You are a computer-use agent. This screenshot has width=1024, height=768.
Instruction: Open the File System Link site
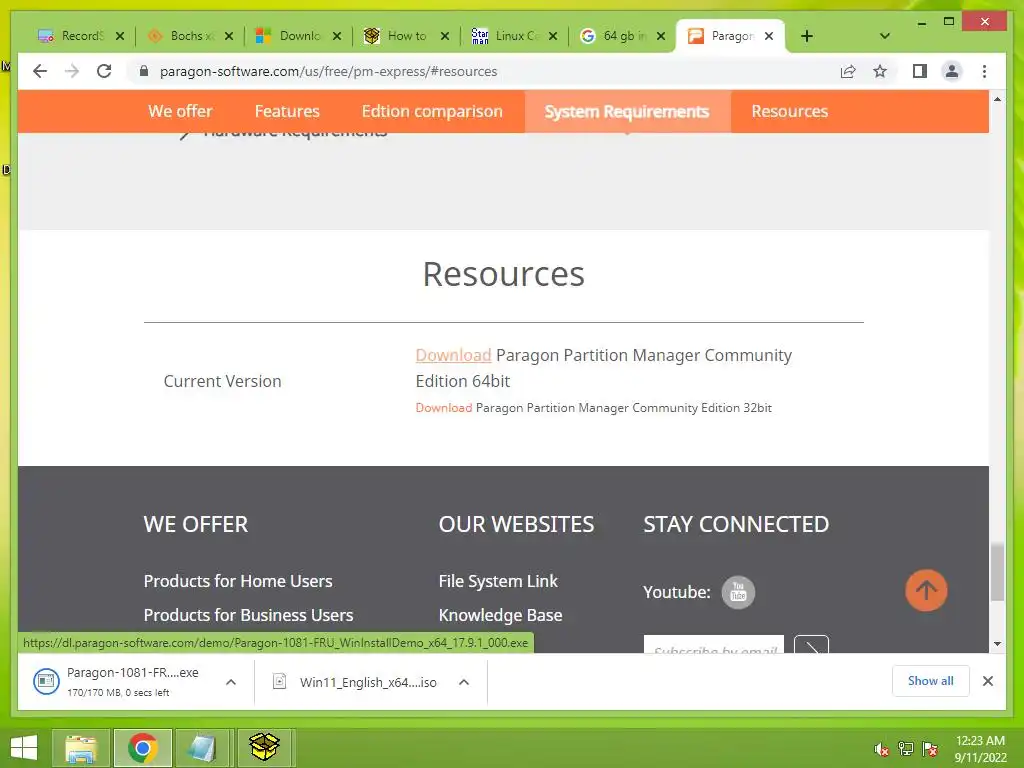click(498, 581)
